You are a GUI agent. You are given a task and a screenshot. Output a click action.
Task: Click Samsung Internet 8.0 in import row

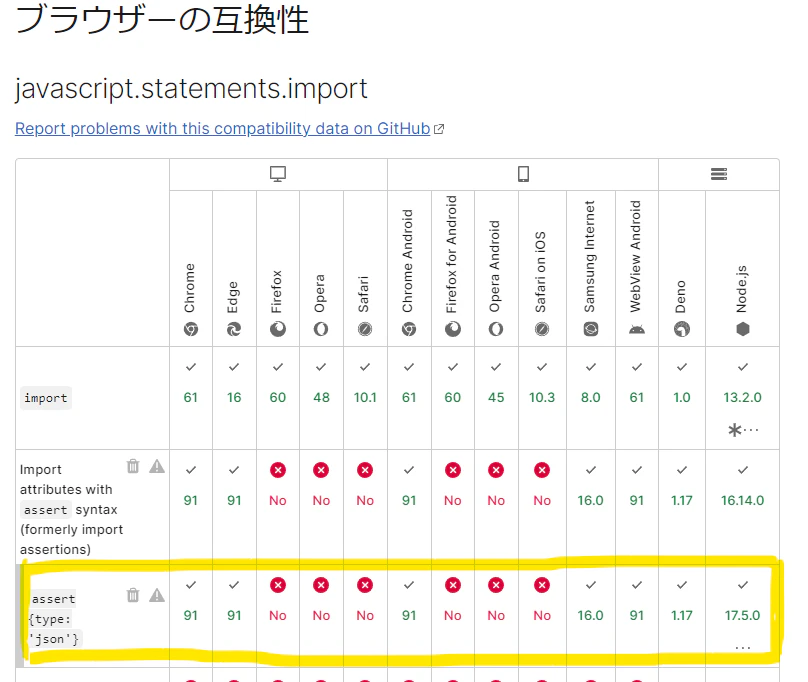(x=591, y=397)
